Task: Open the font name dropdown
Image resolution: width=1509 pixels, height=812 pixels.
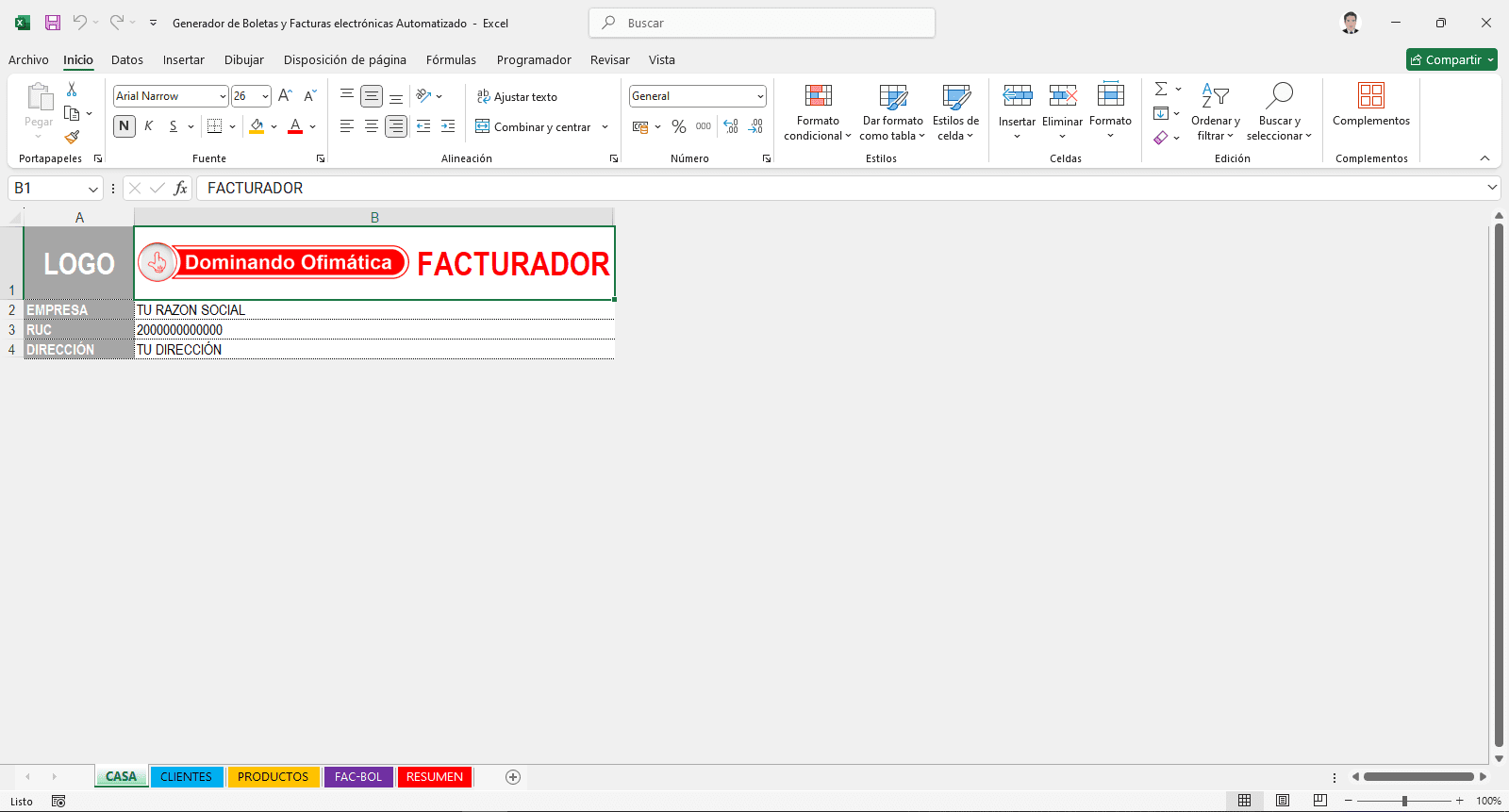Action: 223,96
